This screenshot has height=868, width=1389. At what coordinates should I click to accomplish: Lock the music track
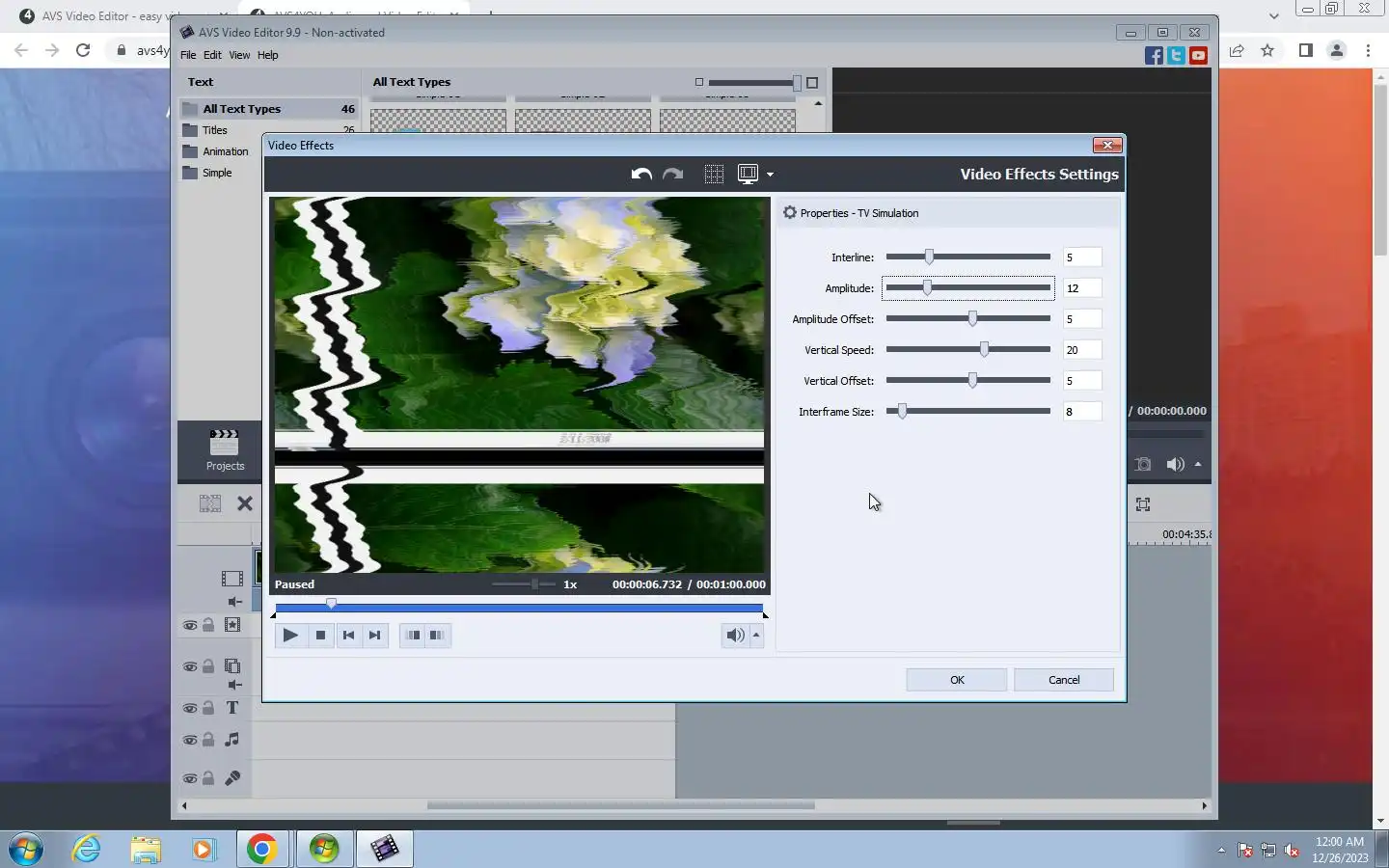tap(208, 740)
